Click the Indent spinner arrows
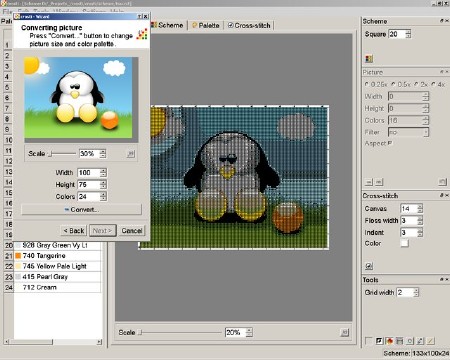 coord(420,233)
